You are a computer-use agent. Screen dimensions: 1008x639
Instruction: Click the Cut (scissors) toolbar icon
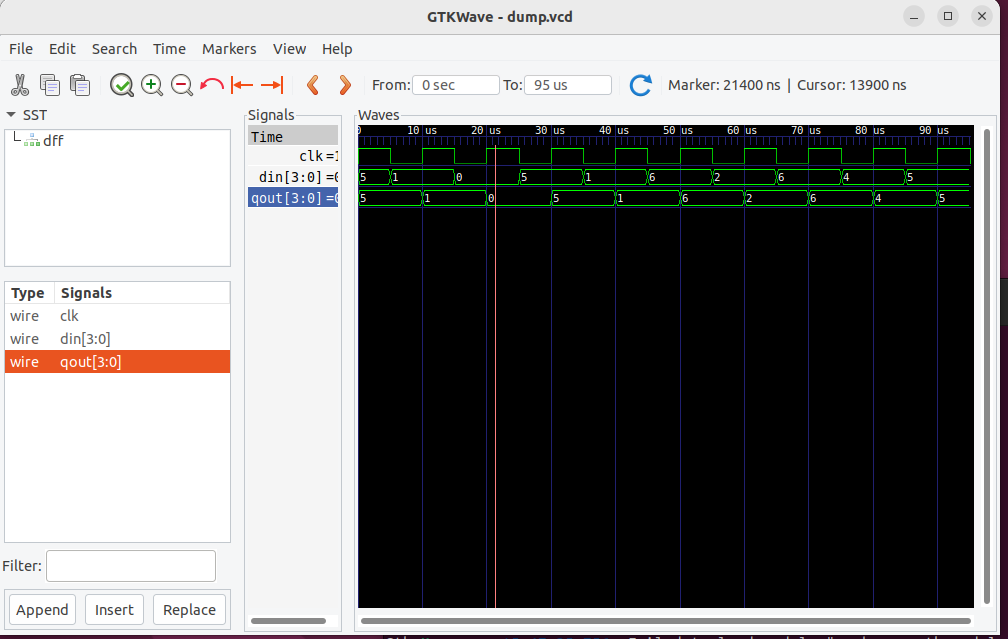tap(20, 85)
